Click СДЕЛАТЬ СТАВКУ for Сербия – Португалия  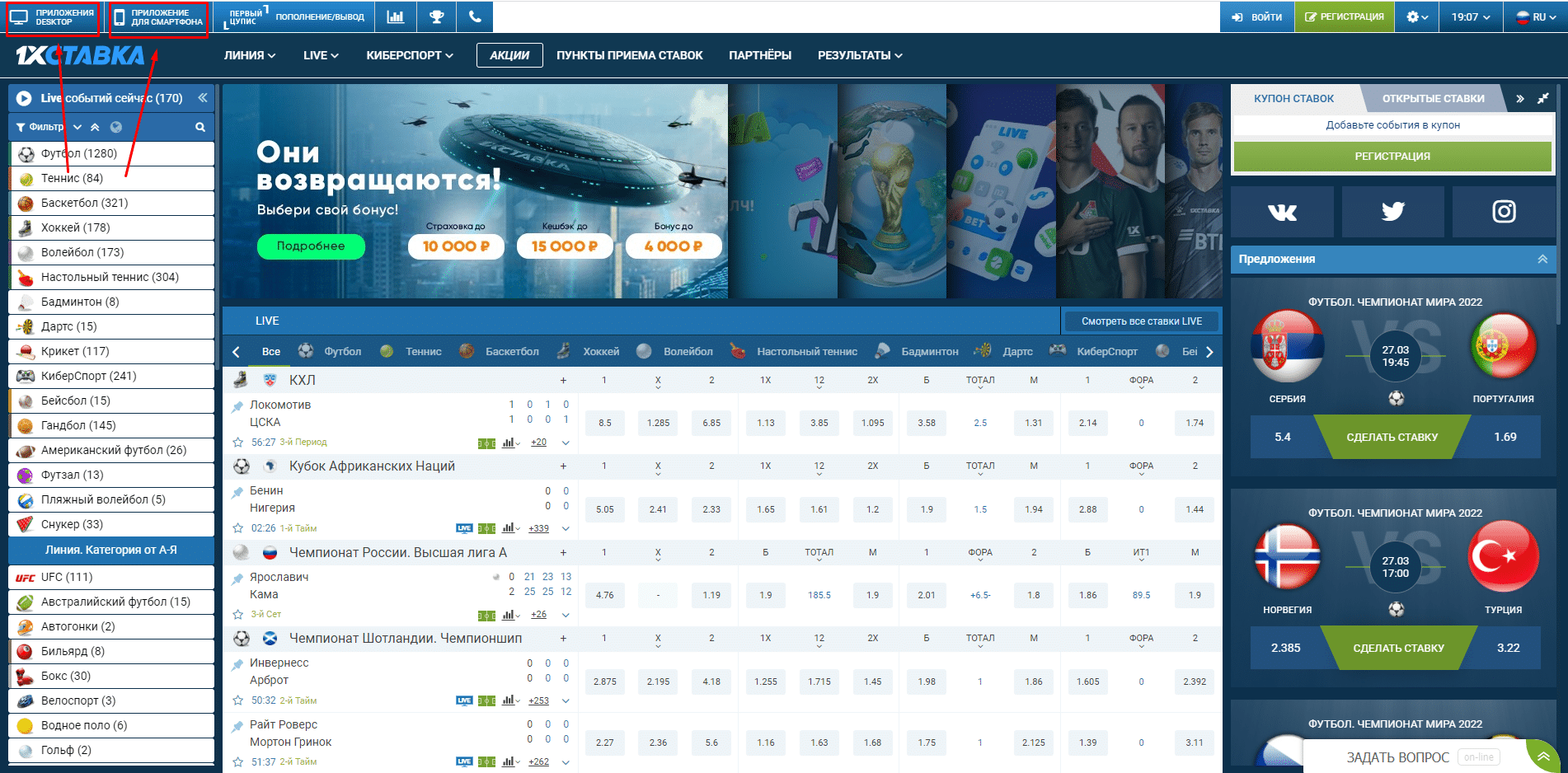[1392, 437]
